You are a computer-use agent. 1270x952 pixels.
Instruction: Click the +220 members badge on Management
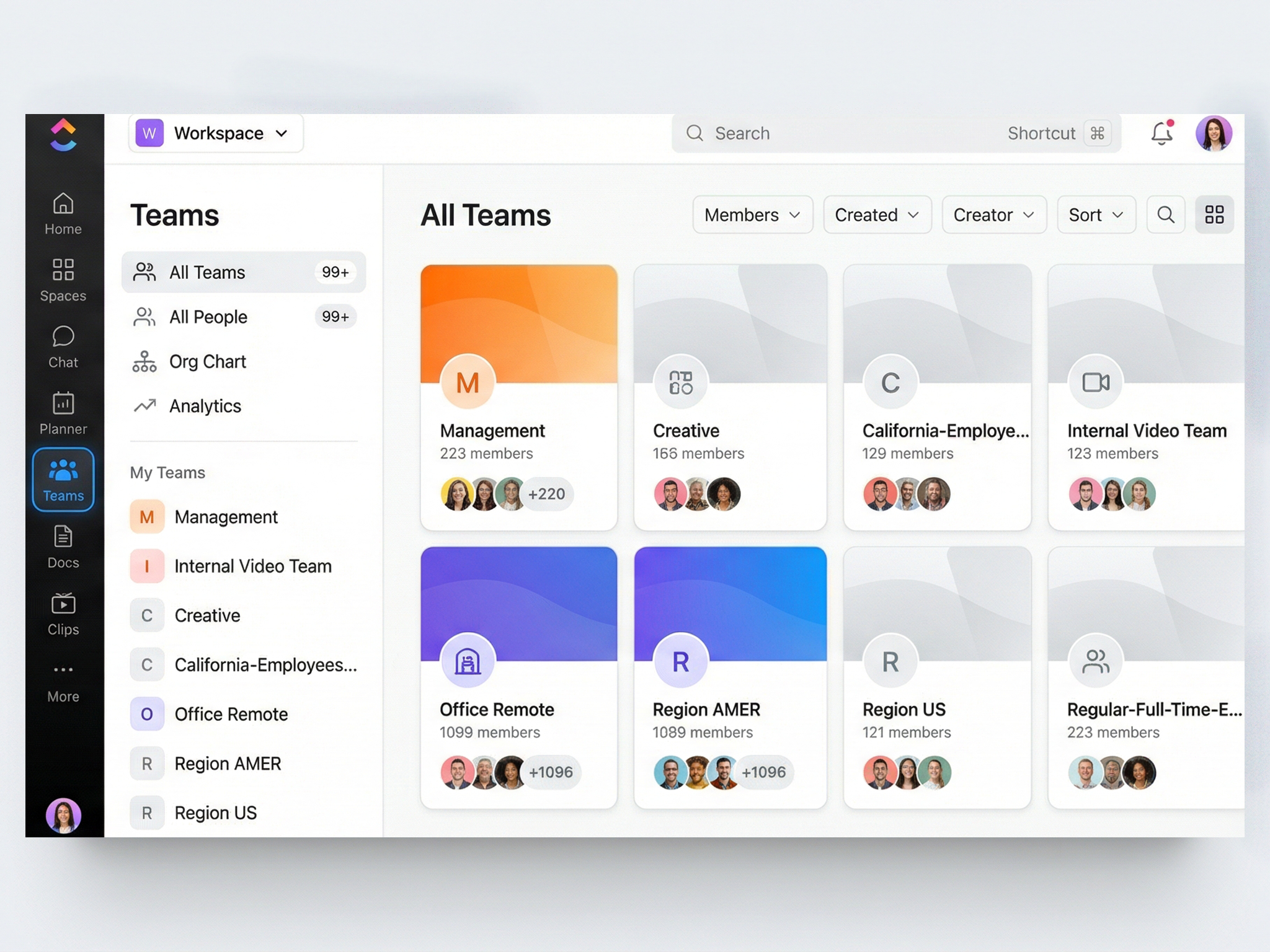click(x=547, y=494)
